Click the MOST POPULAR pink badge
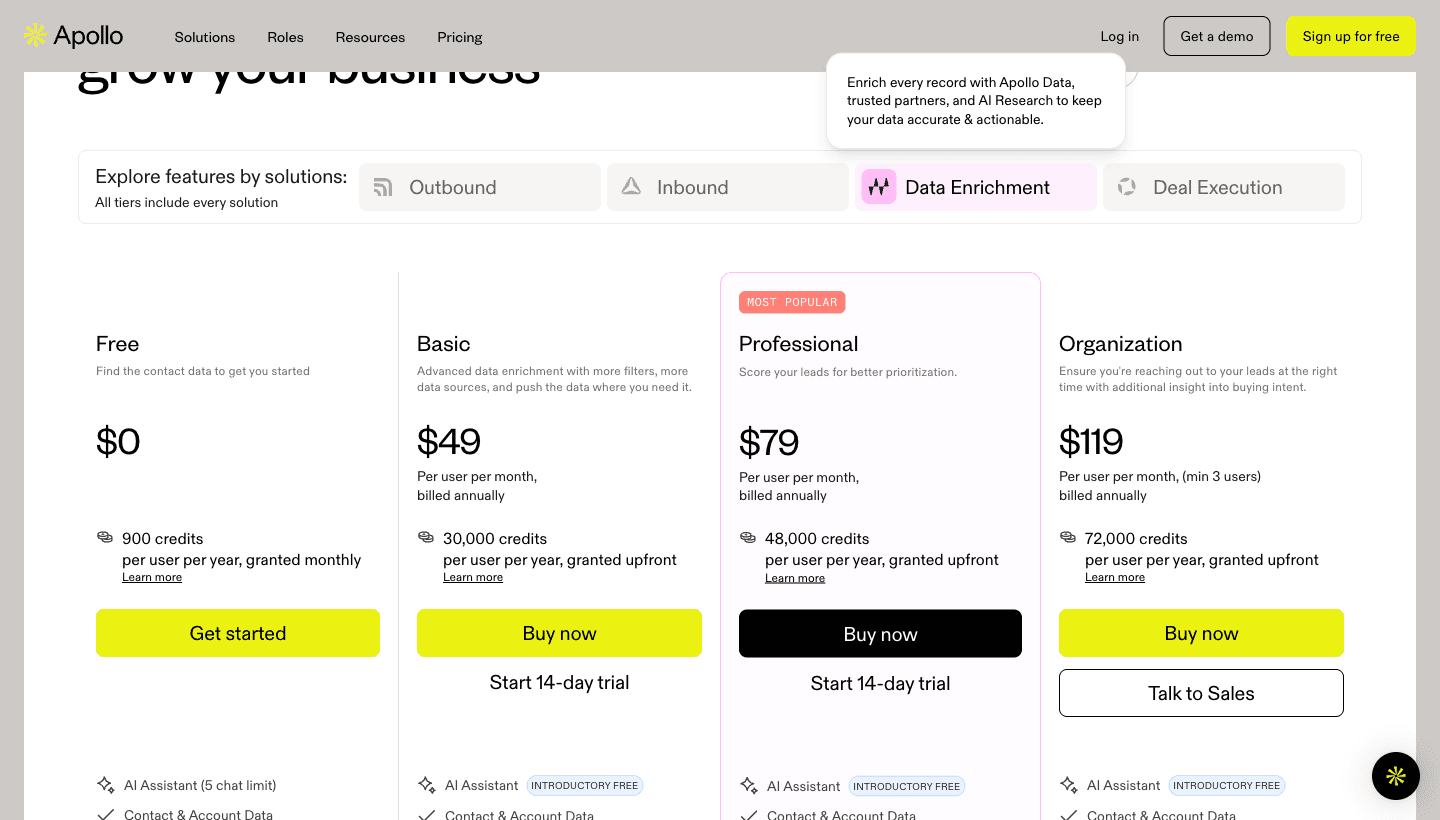Screen dimensions: 1440x820 [792, 302]
